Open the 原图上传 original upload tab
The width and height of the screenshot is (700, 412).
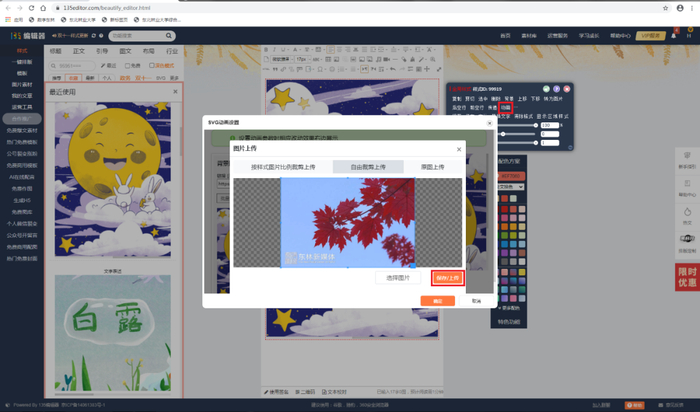(433, 167)
